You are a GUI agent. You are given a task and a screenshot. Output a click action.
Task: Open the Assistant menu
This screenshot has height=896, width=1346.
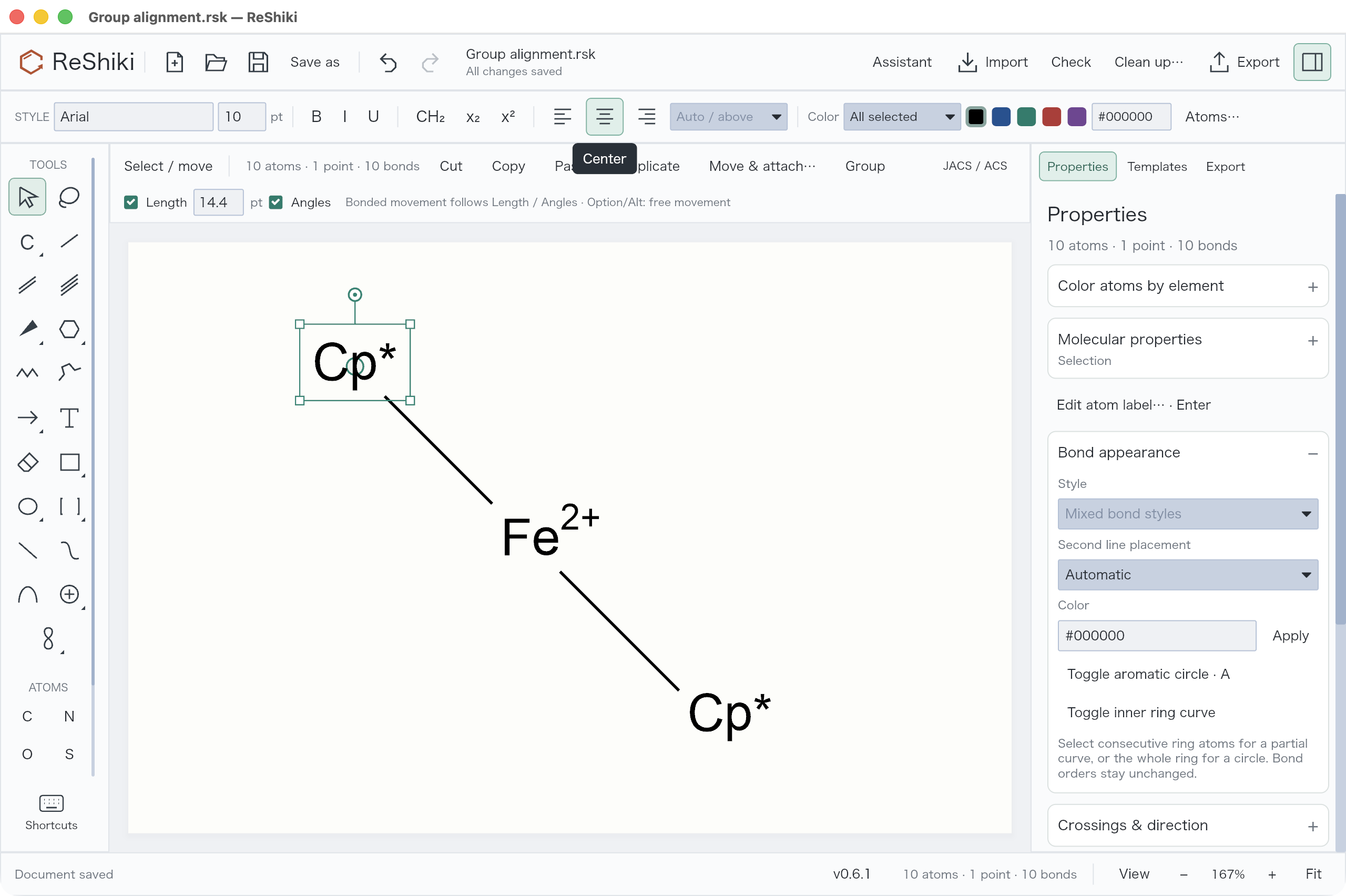click(x=901, y=62)
